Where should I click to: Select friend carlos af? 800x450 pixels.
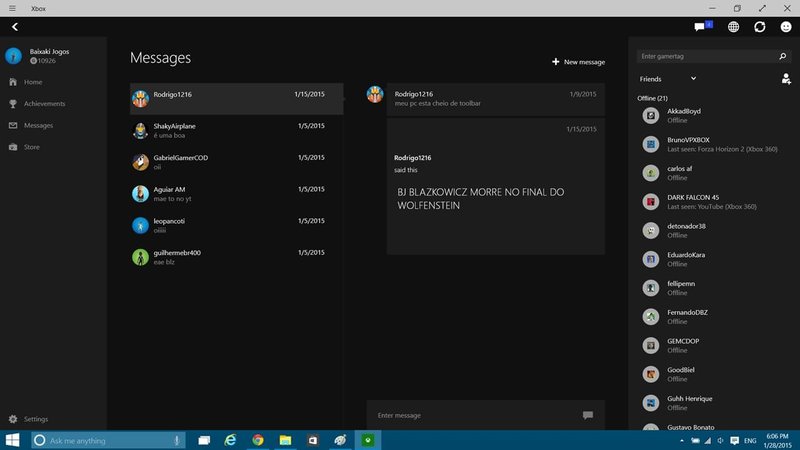click(x=713, y=173)
